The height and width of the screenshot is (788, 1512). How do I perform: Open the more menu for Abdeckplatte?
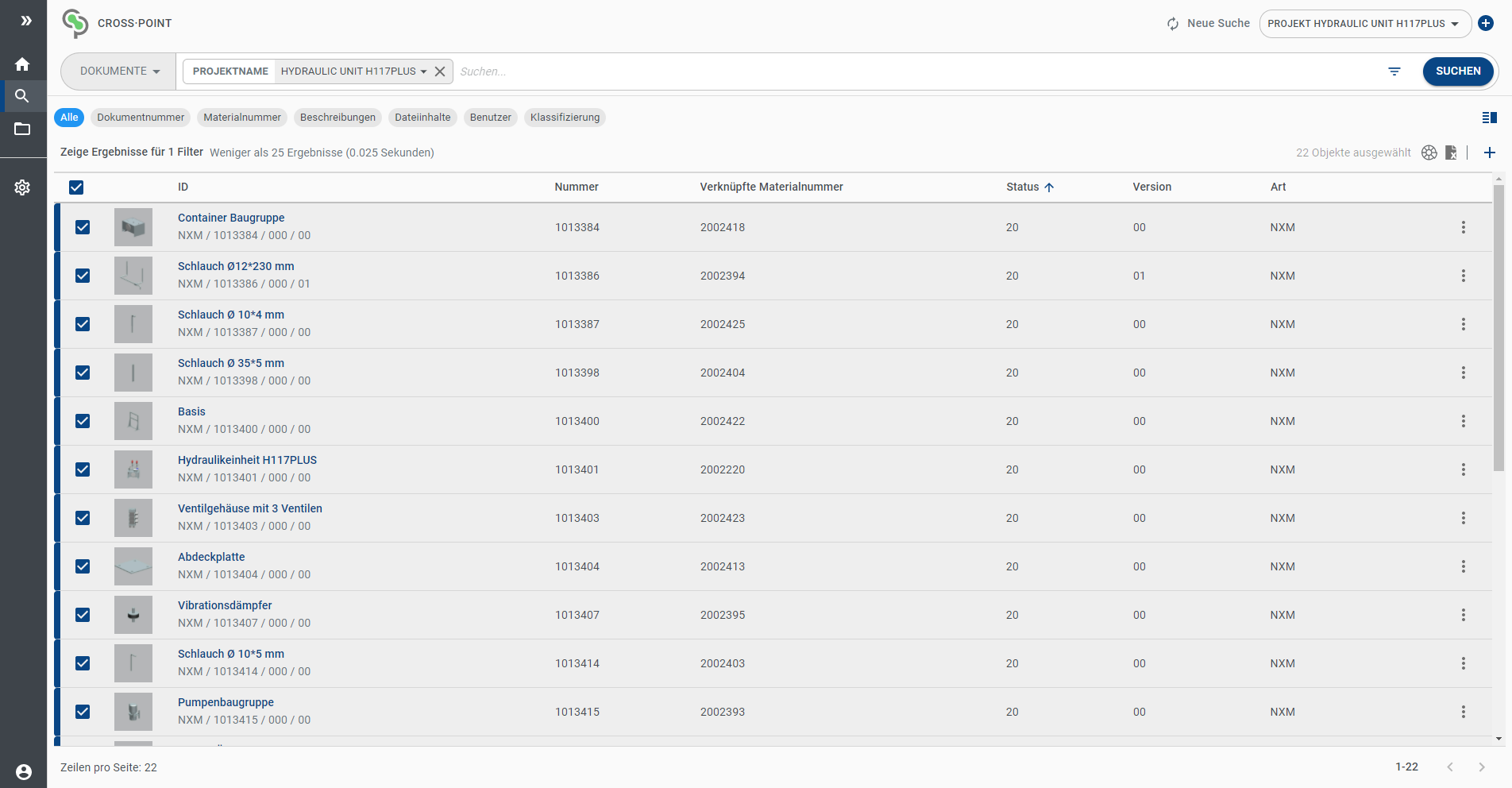pos(1464,566)
